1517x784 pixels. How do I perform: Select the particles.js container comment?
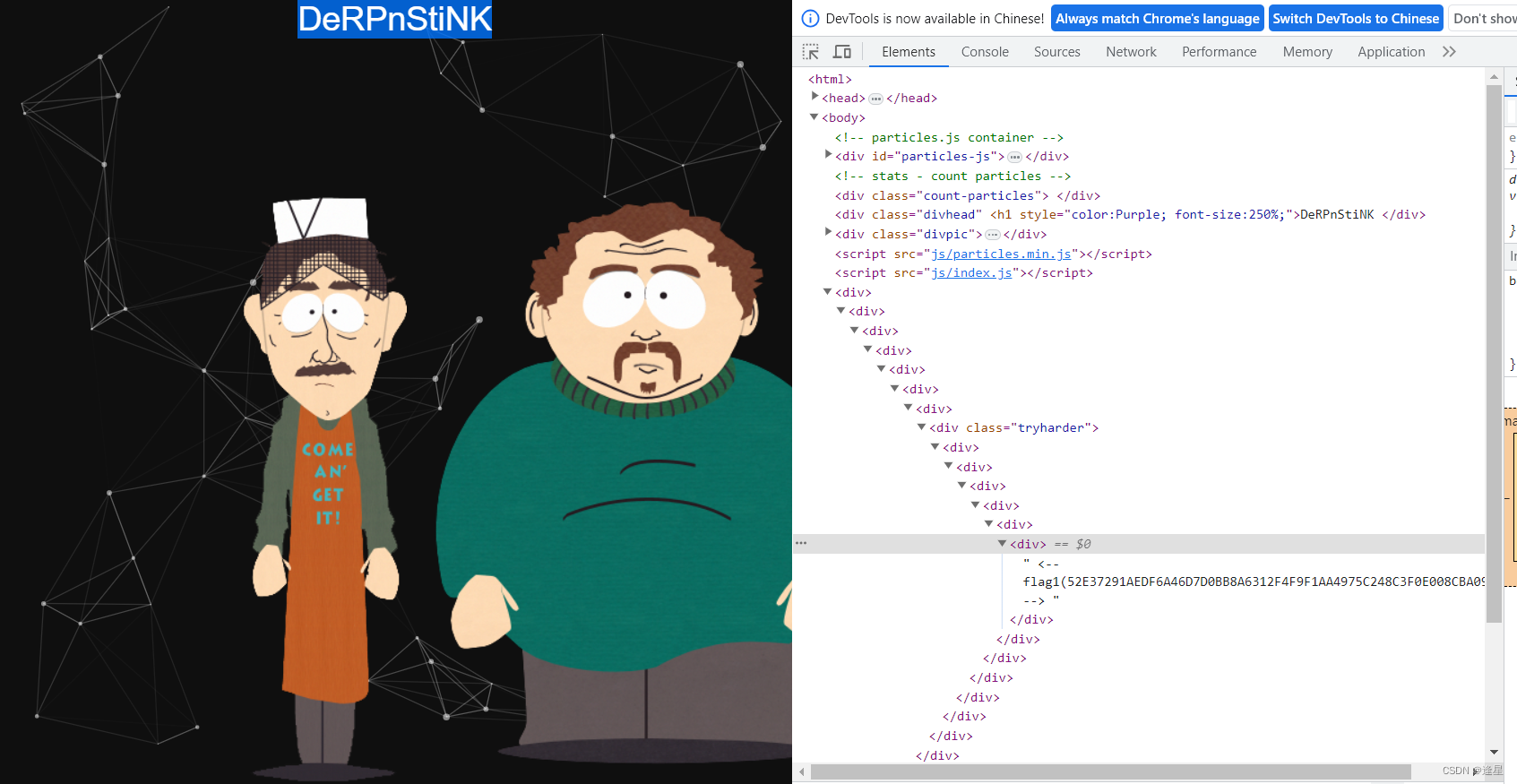[x=949, y=138]
